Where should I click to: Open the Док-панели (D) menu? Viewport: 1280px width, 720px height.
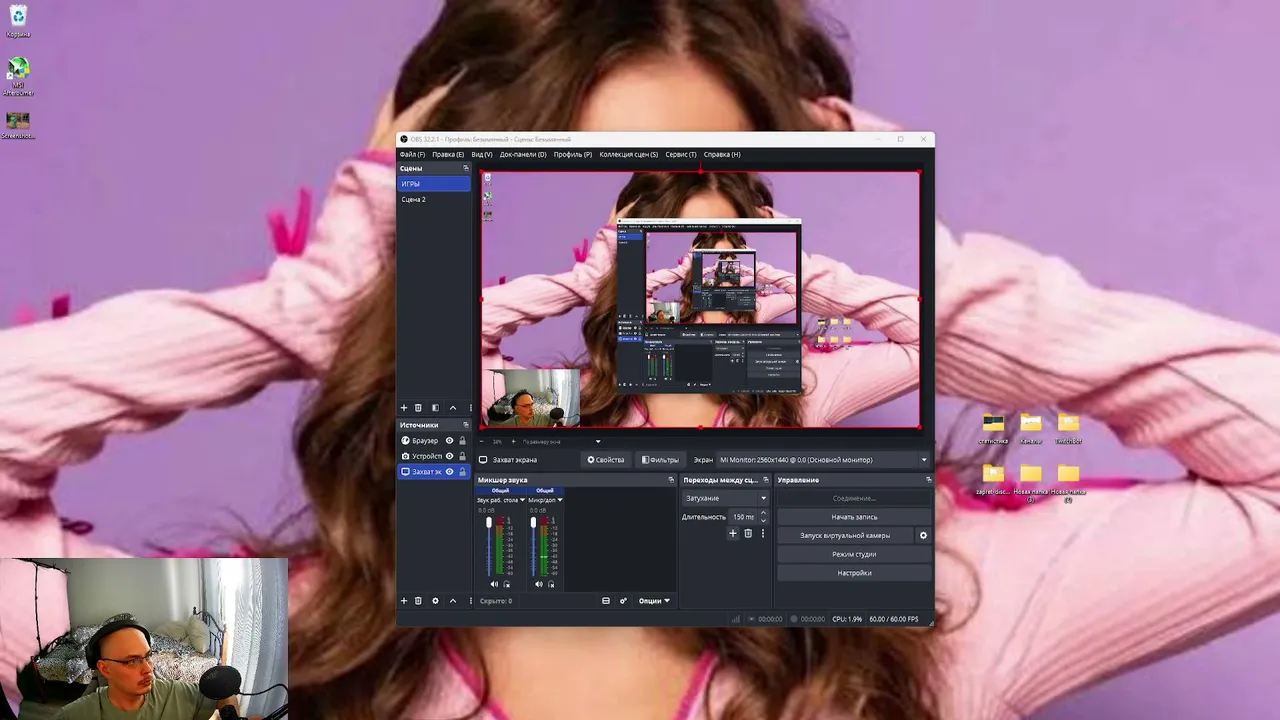(523, 155)
